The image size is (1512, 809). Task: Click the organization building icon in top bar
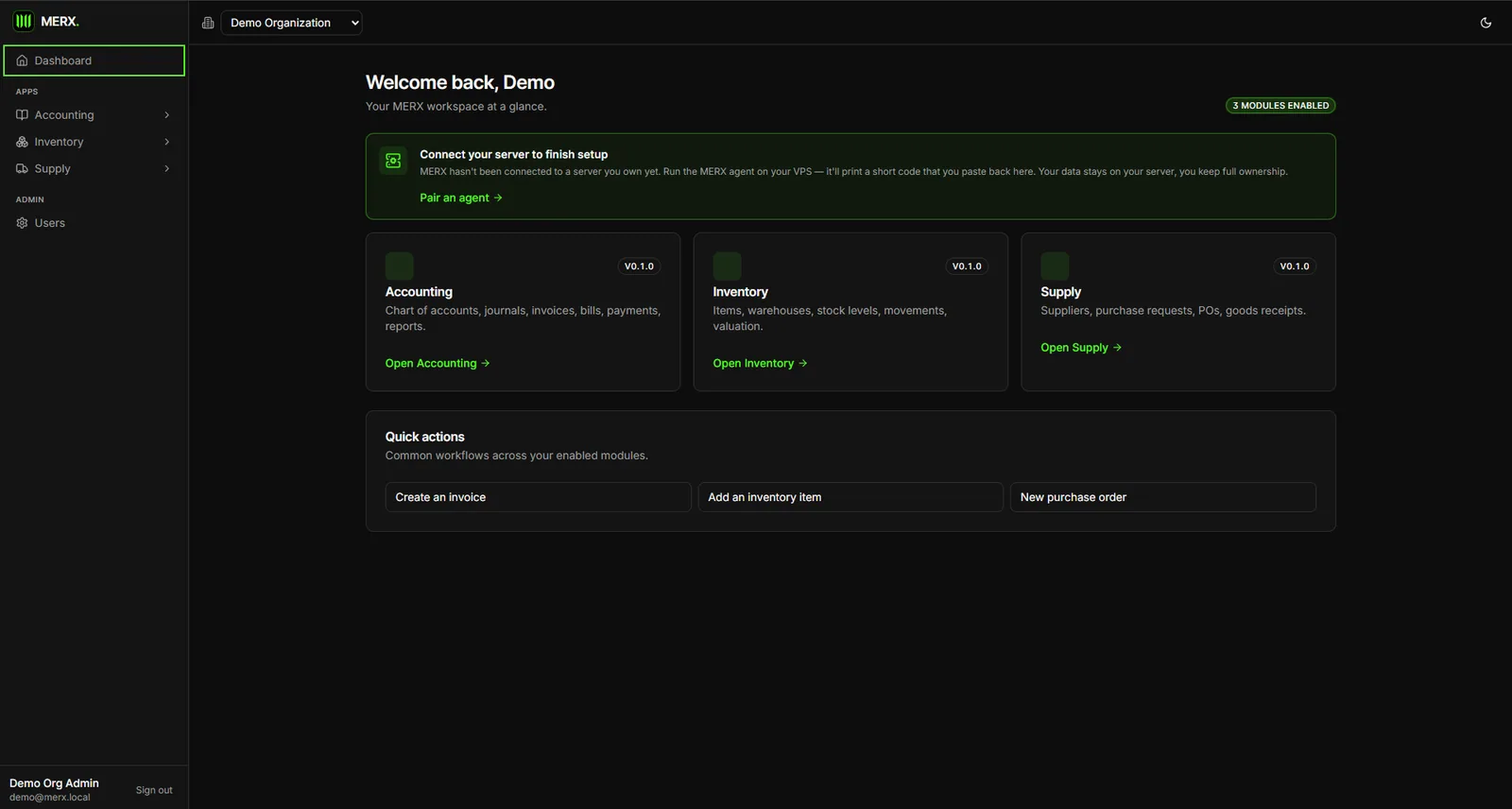[x=208, y=23]
